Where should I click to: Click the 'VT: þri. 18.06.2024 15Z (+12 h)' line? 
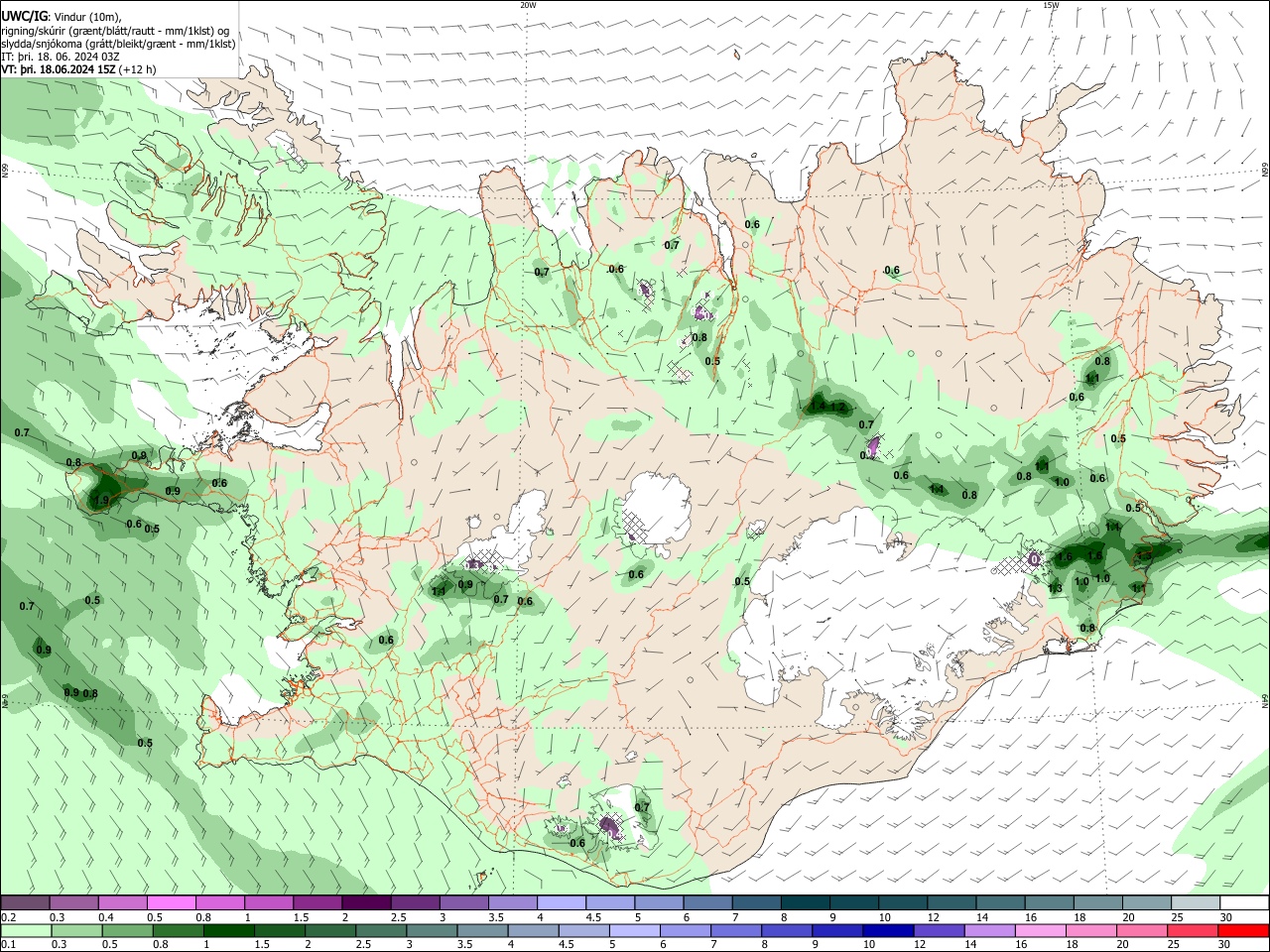78,69
